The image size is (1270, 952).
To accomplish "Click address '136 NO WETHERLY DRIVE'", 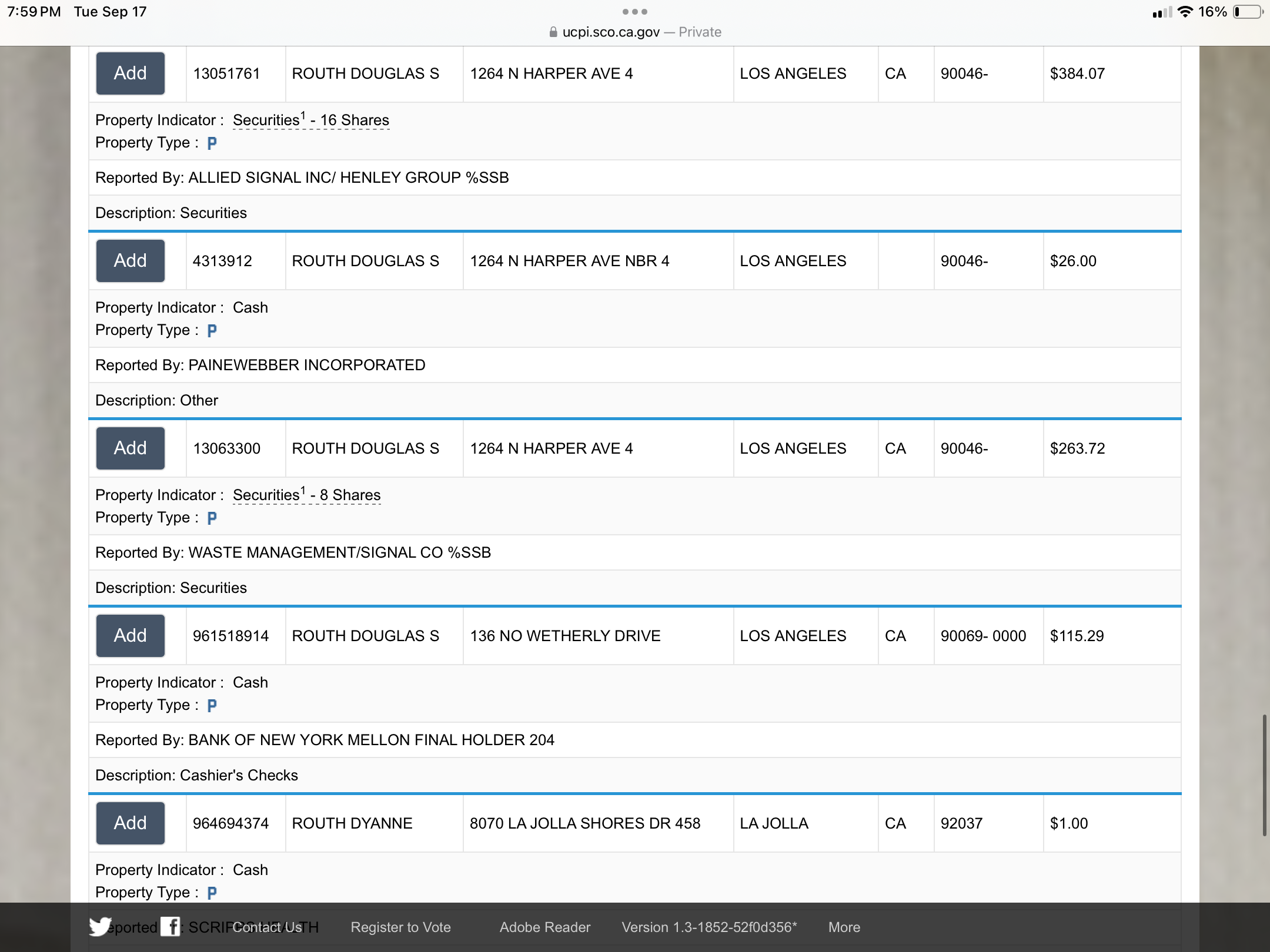I will pyautogui.click(x=565, y=636).
